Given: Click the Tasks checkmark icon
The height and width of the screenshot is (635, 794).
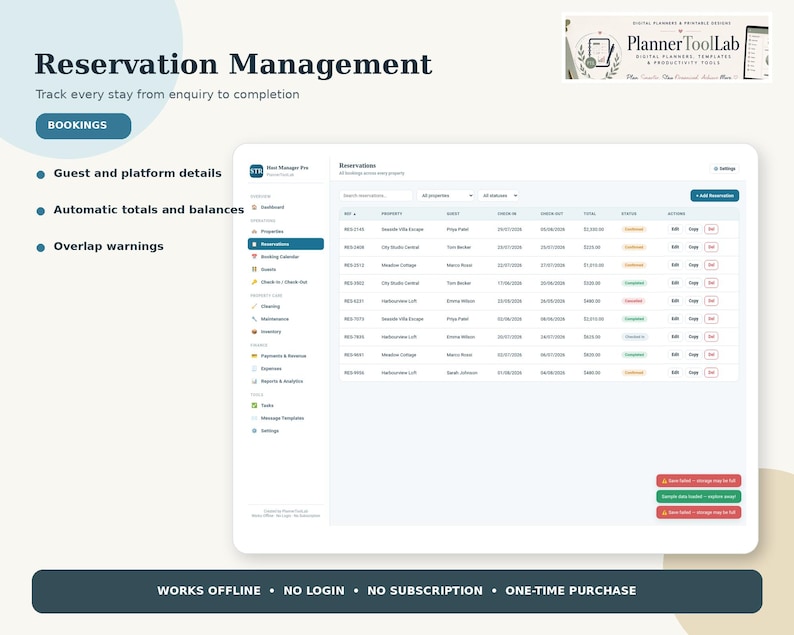Looking at the screenshot, I should (x=254, y=405).
